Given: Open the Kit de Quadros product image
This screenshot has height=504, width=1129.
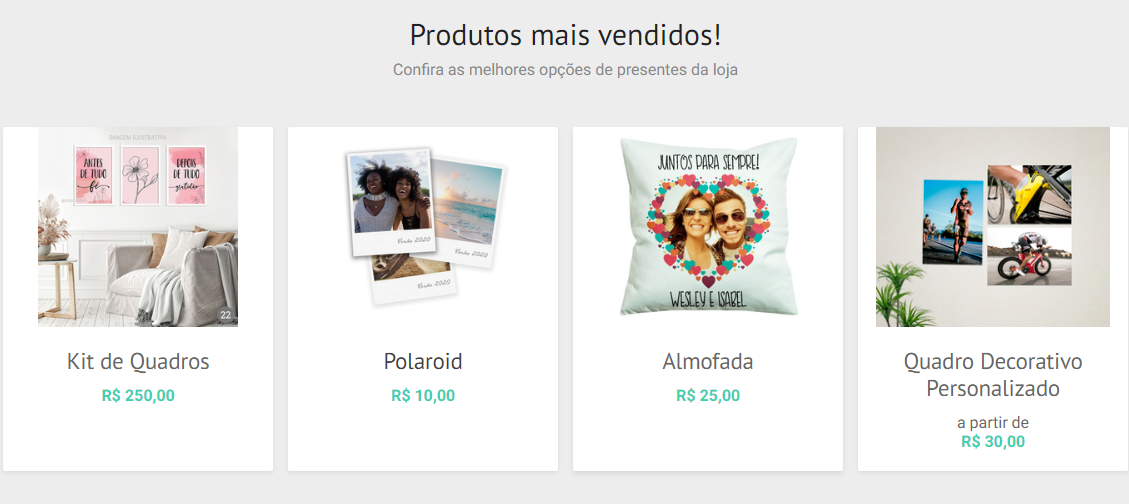Looking at the screenshot, I should coord(138,227).
